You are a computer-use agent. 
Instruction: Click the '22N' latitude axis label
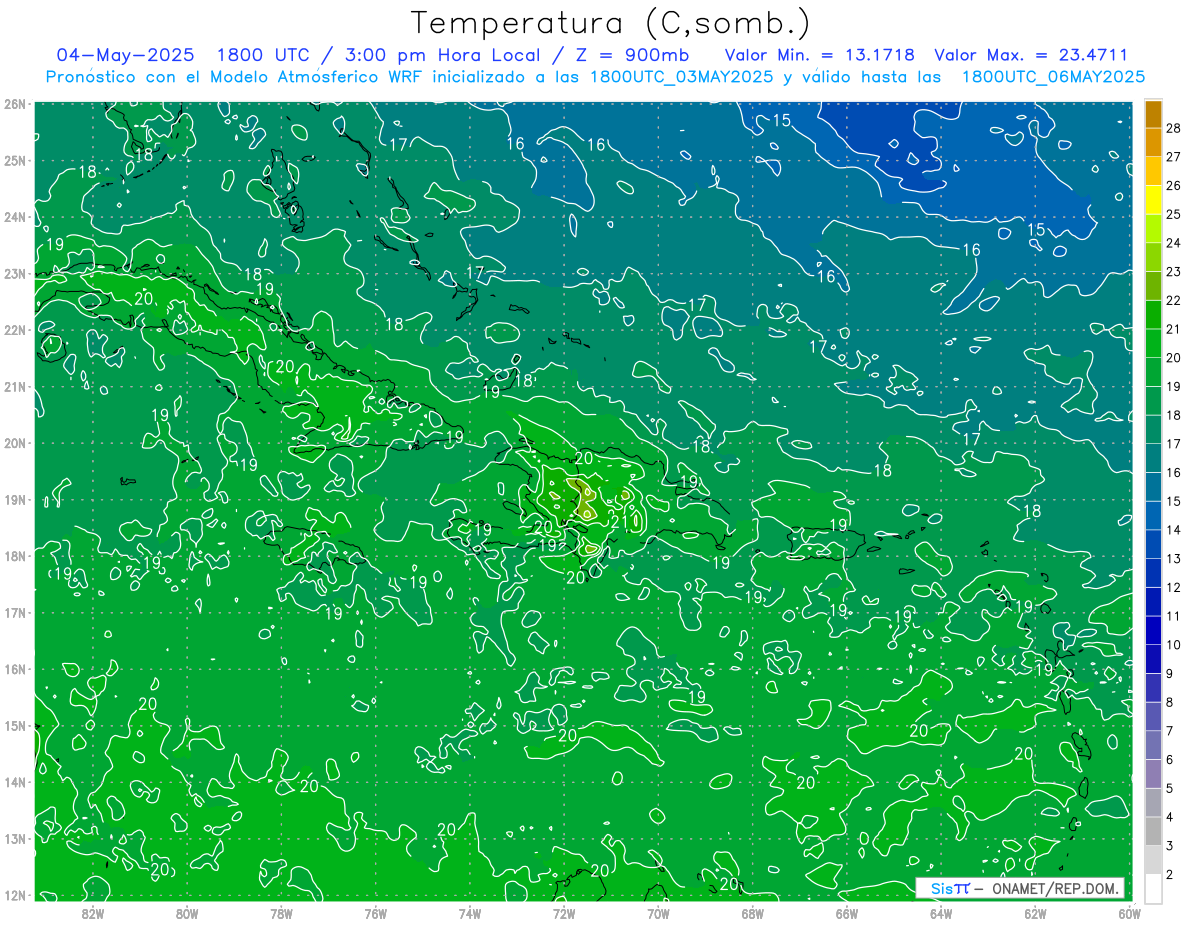[15, 330]
